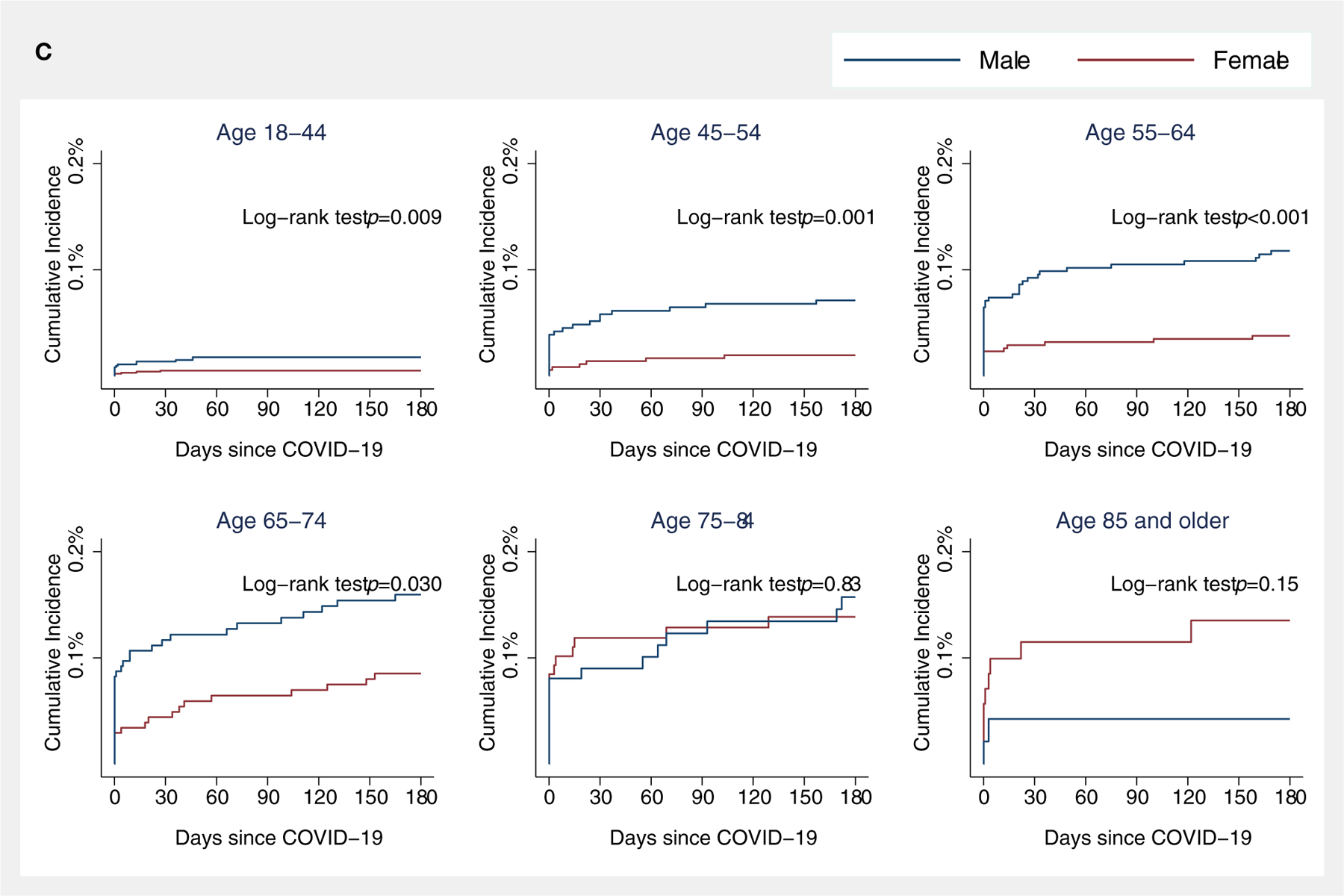Click the x-axis title under Age 18–44 chart
1344x896 pixels.
pos(279,449)
